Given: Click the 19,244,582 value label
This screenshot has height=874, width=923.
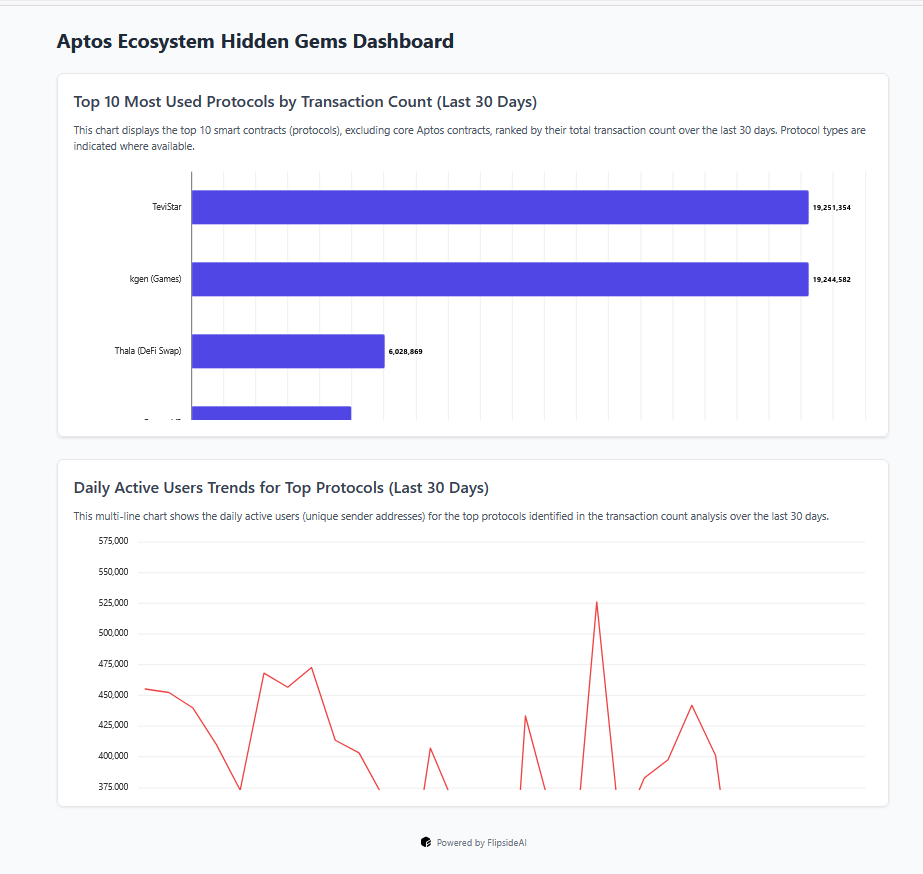Looking at the screenshot, I should [831, 280].
